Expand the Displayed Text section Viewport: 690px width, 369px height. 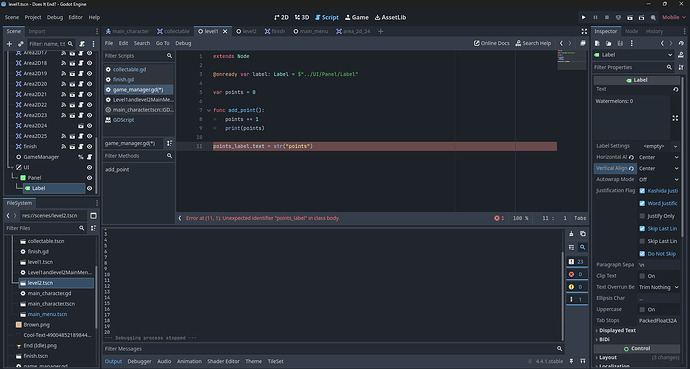(x=617, y=330)
